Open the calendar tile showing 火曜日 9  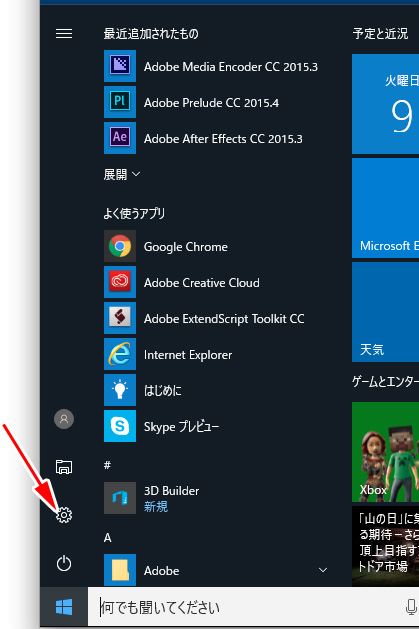click(x=385, y=104)
